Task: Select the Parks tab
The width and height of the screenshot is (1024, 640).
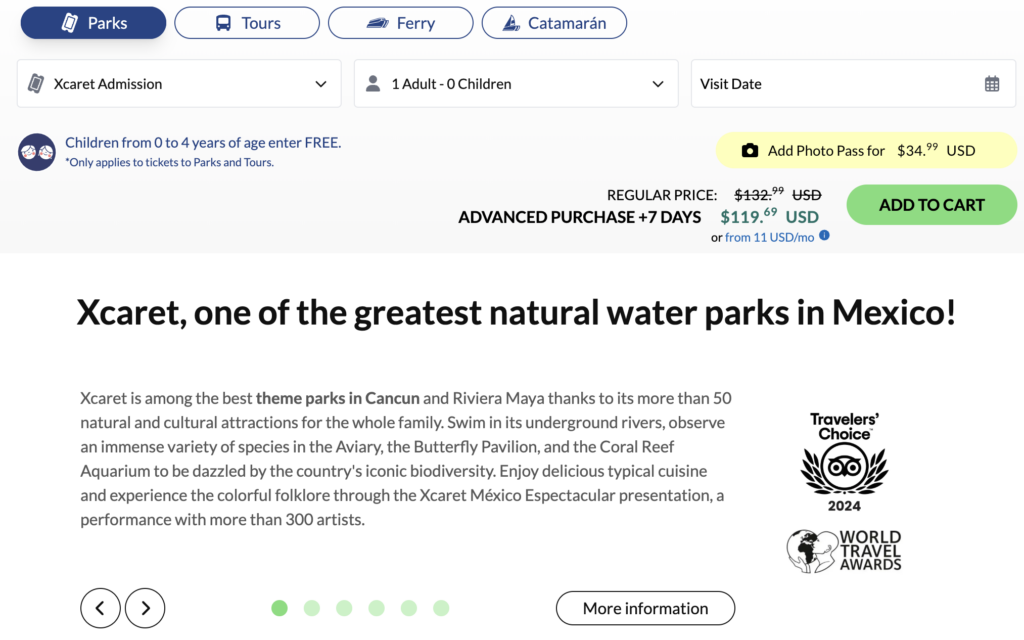Action: tap(93, 23)
